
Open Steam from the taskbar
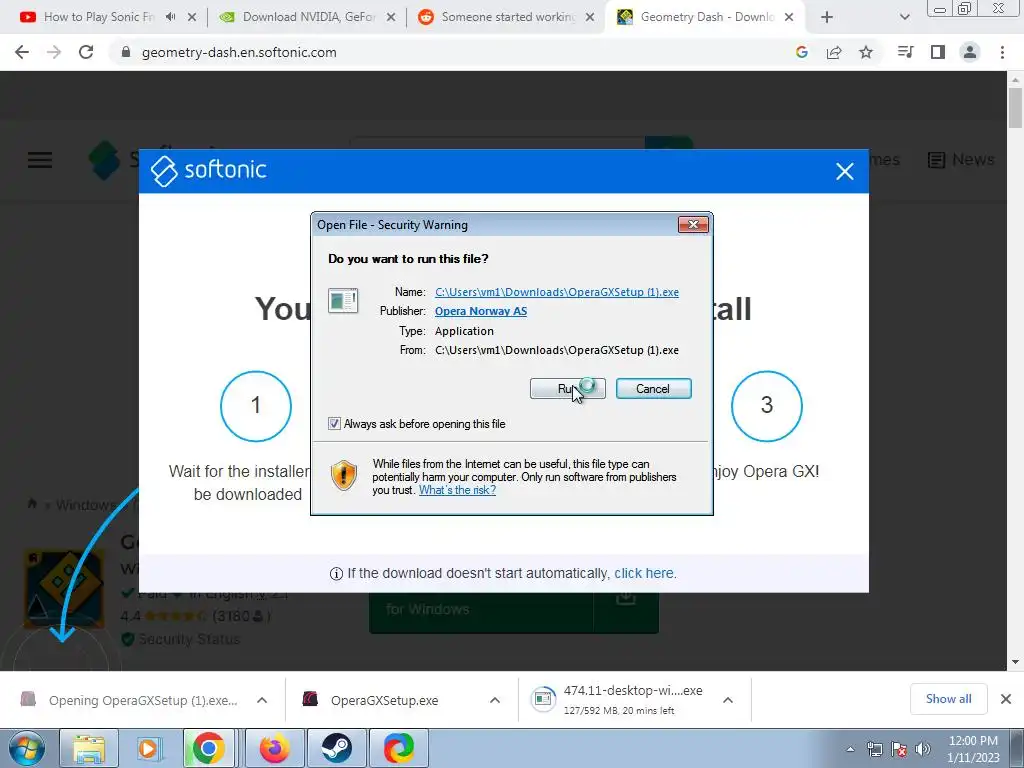[337, 748]
